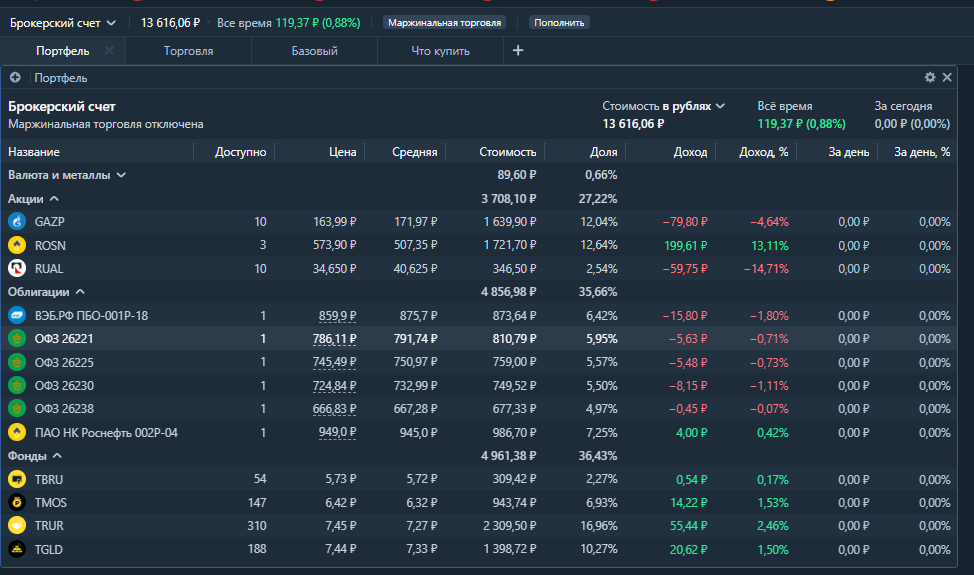974x575 pixels.
Task: Add a new workspace tab with plus
Action: tap(518, 51)
